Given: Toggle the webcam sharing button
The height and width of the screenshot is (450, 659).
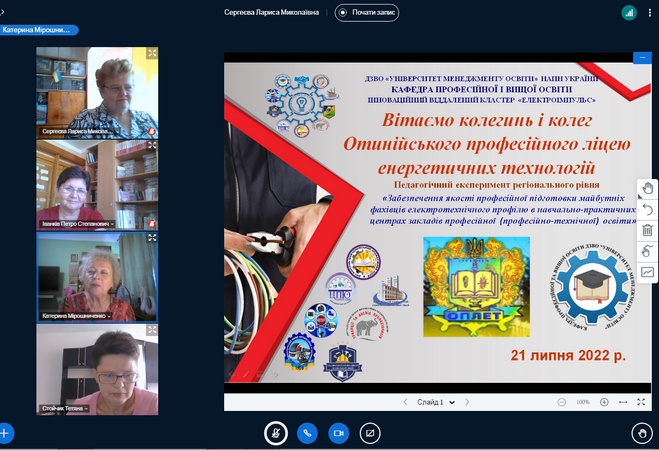Looking at the screenshot, I should click(338, 433).
